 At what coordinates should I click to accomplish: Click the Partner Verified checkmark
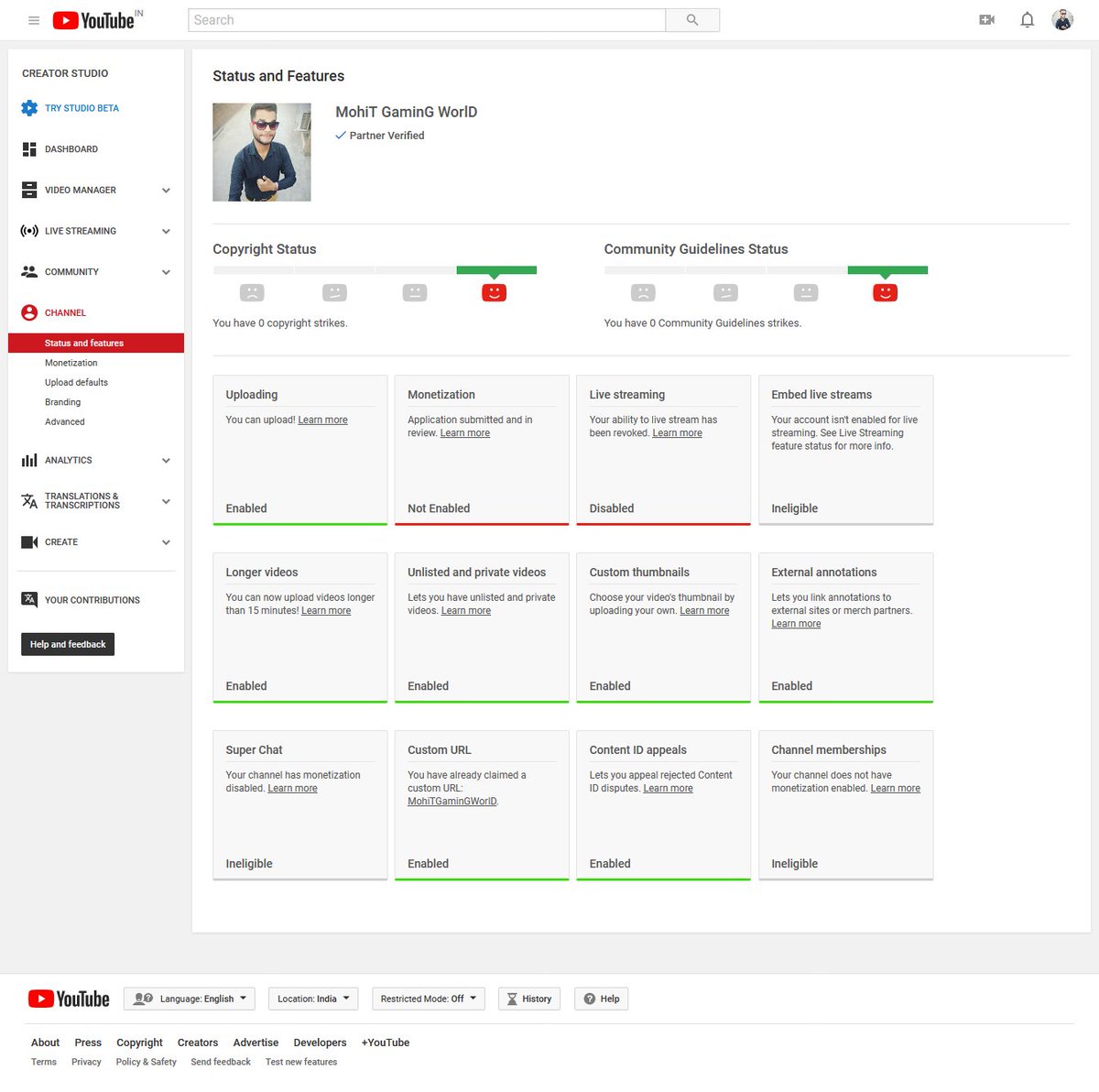tap(341, 136)
